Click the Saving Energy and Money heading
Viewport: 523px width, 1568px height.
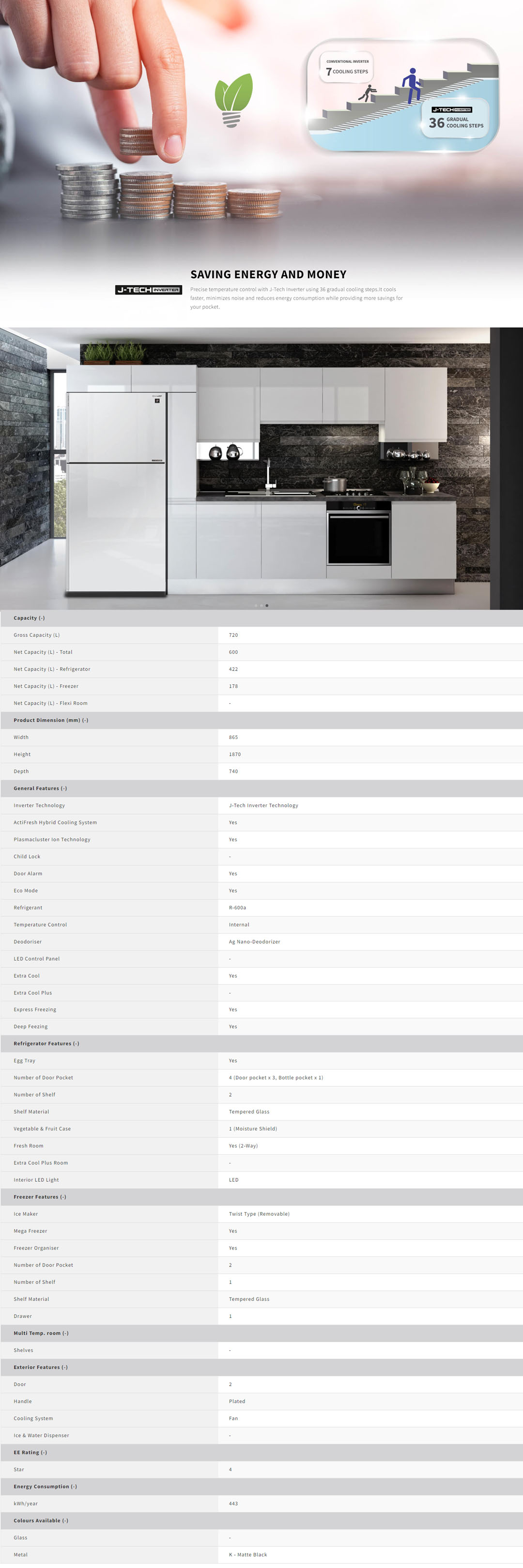[x=268, y=274]
